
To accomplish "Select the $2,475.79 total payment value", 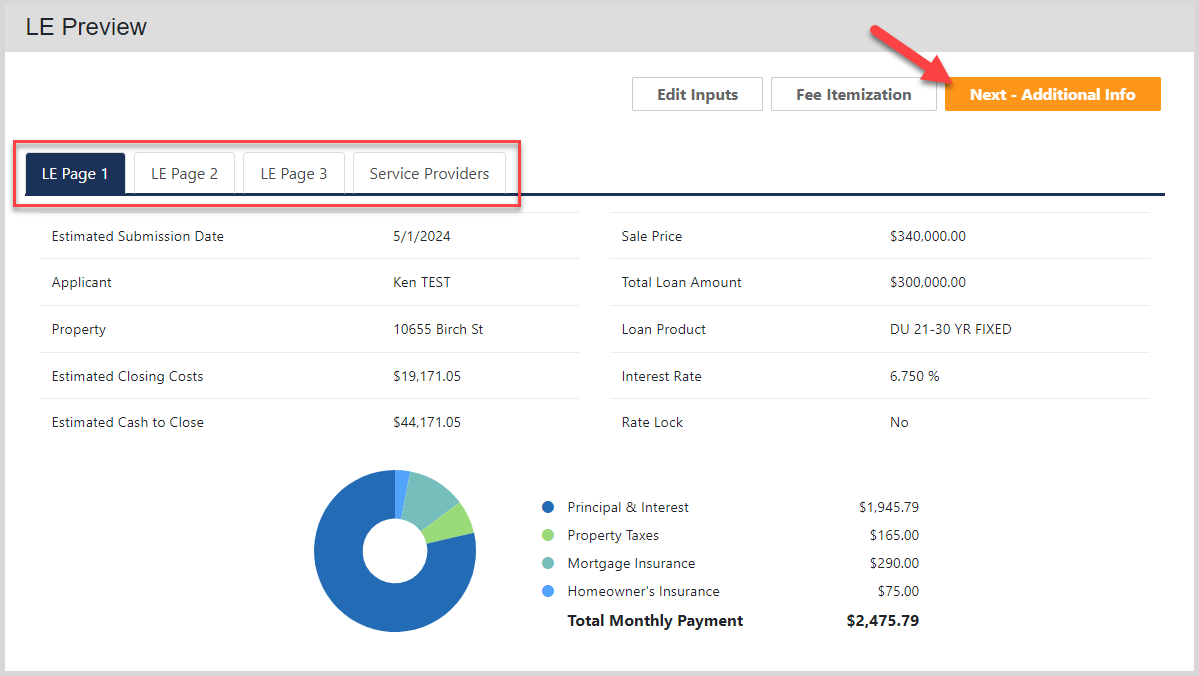I will [882, 620].
